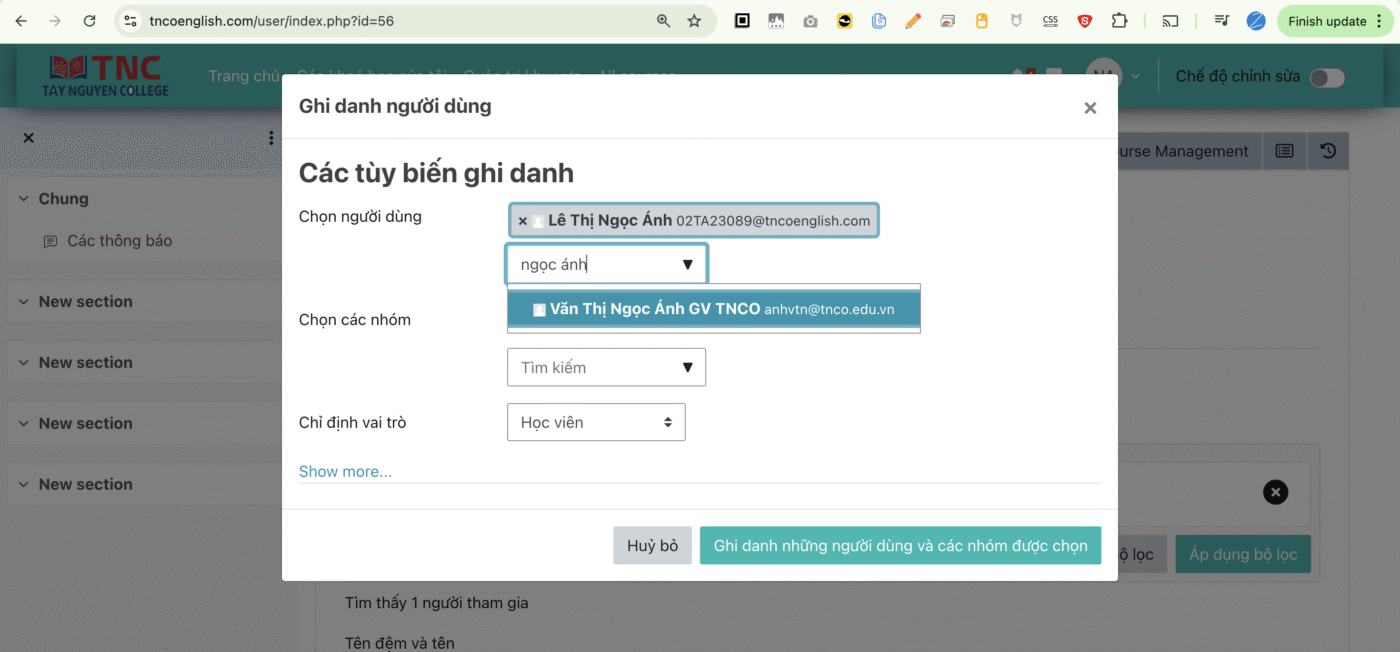Open Các thông báo in sidebar
The width and height of the screenshot is (1400, 652).
pos(119,241)
